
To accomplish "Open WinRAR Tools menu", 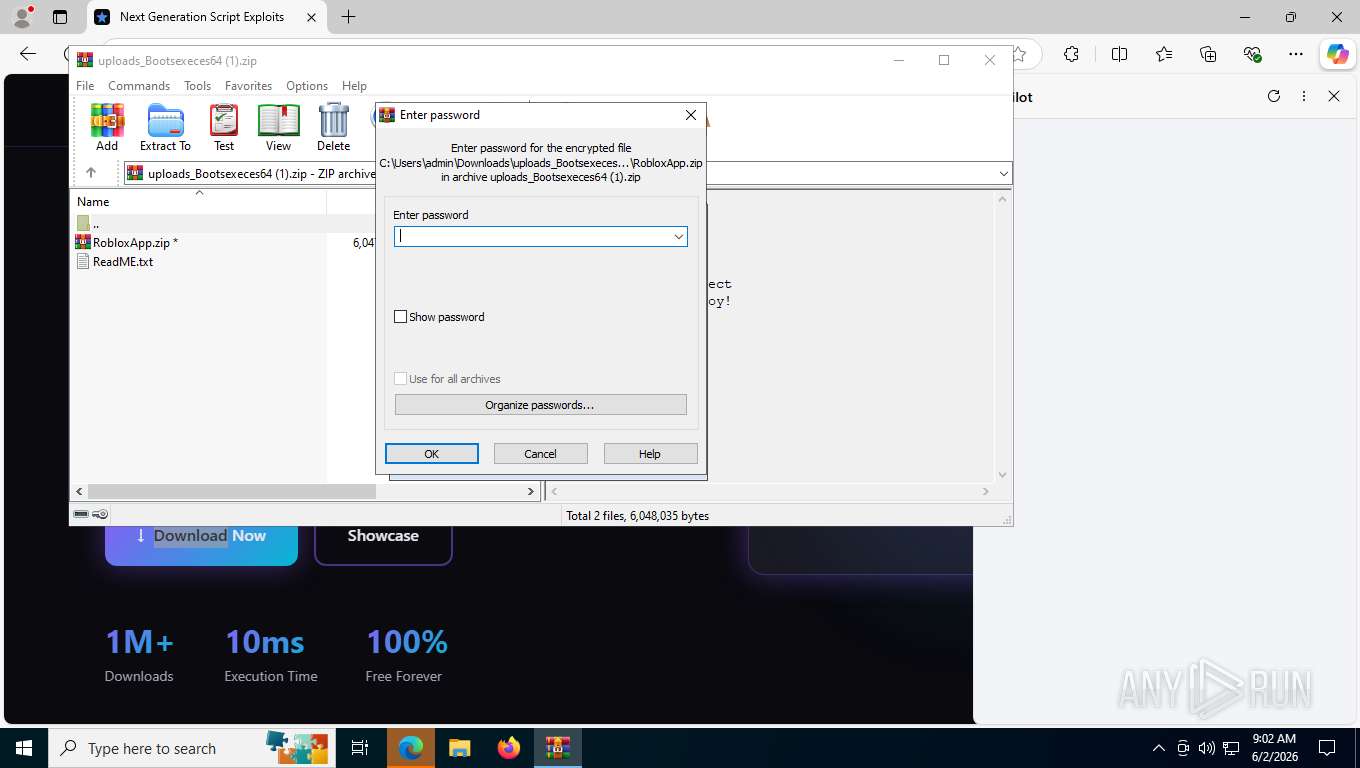I will (x=197, y=86).
